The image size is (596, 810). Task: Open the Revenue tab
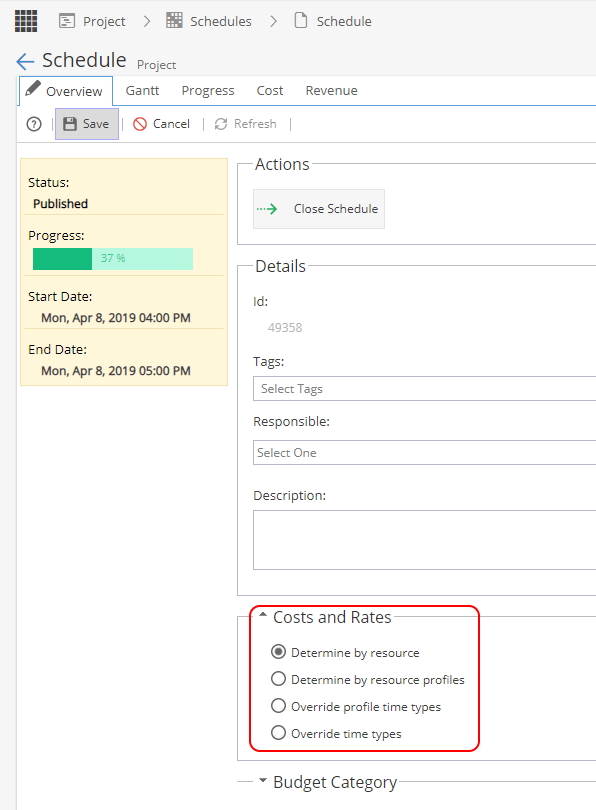(x=332, y=90)
